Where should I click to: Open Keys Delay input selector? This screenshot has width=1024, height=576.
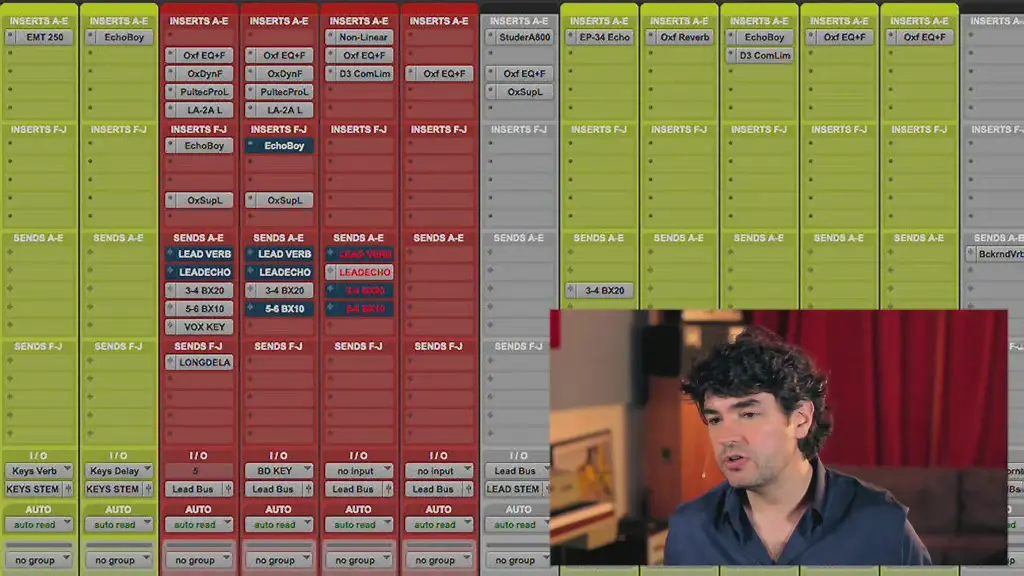119,470
